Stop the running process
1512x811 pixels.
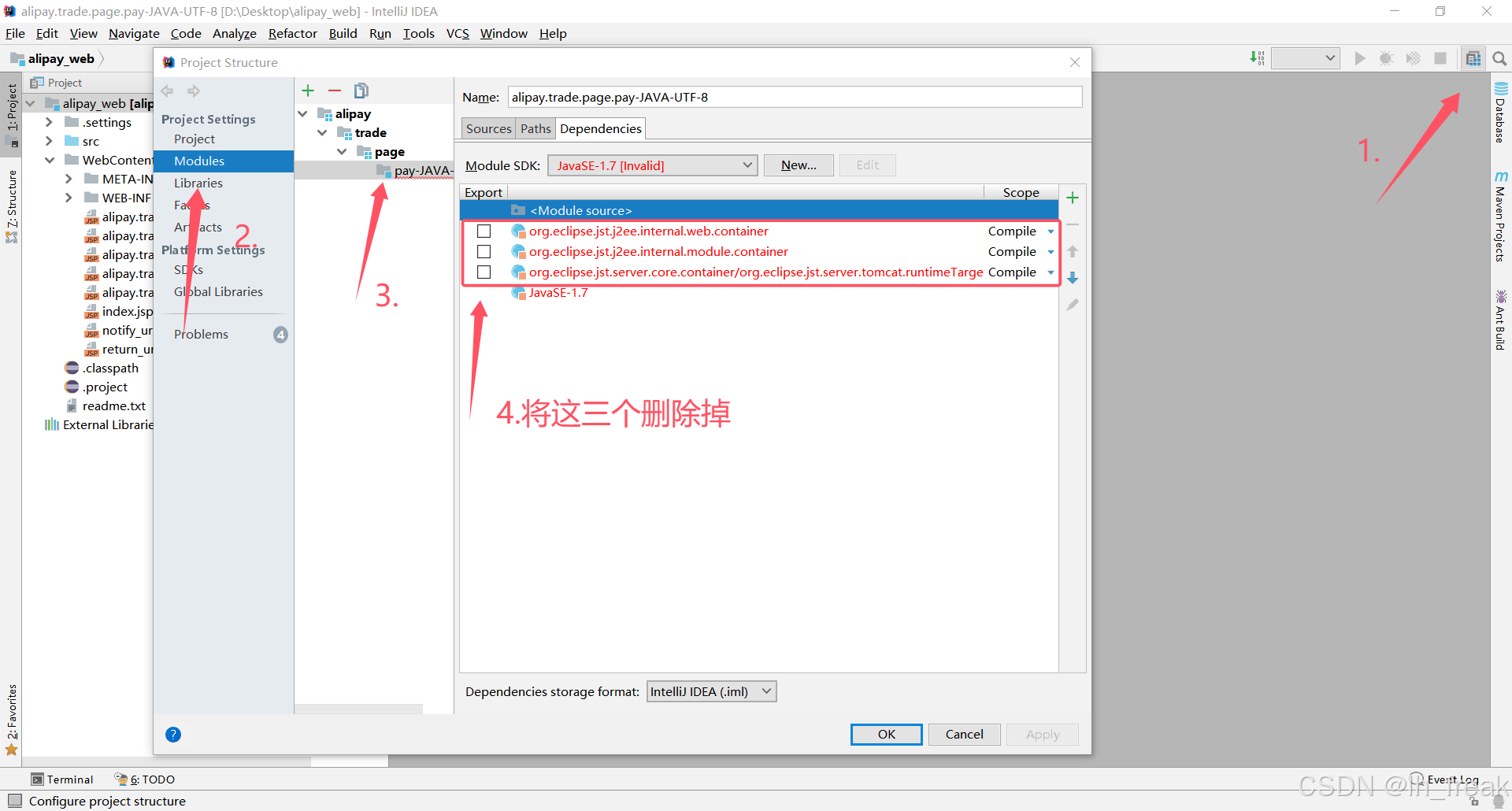point(1440,58)
